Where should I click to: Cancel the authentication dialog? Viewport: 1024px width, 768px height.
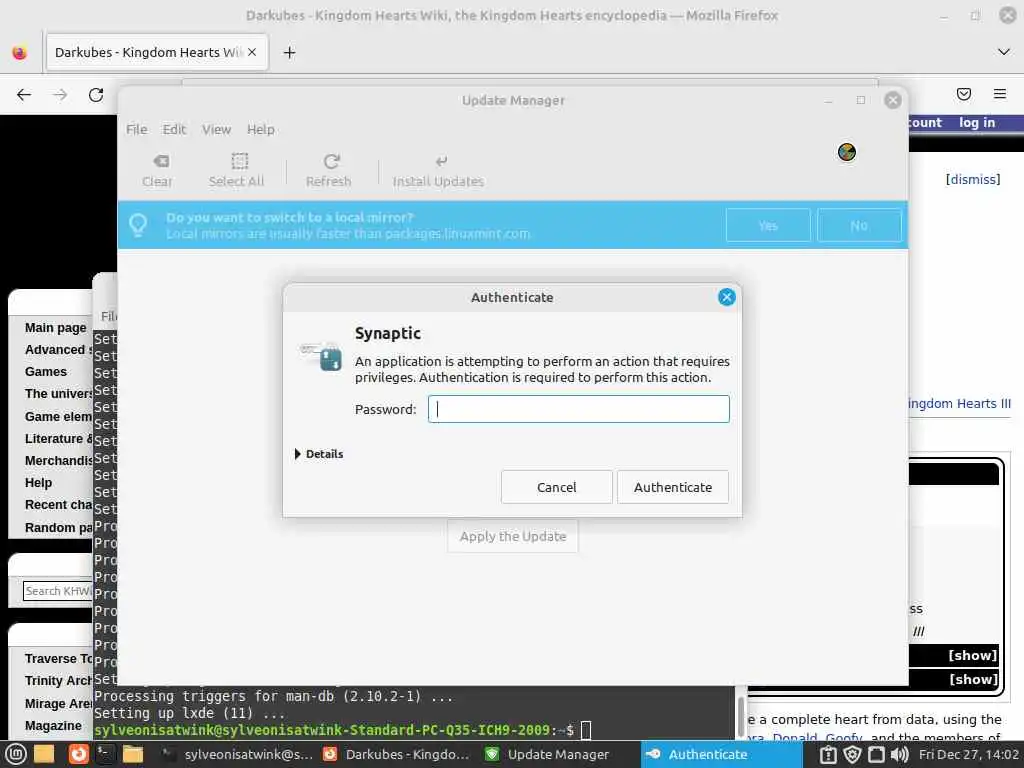(x=556, y=487)
